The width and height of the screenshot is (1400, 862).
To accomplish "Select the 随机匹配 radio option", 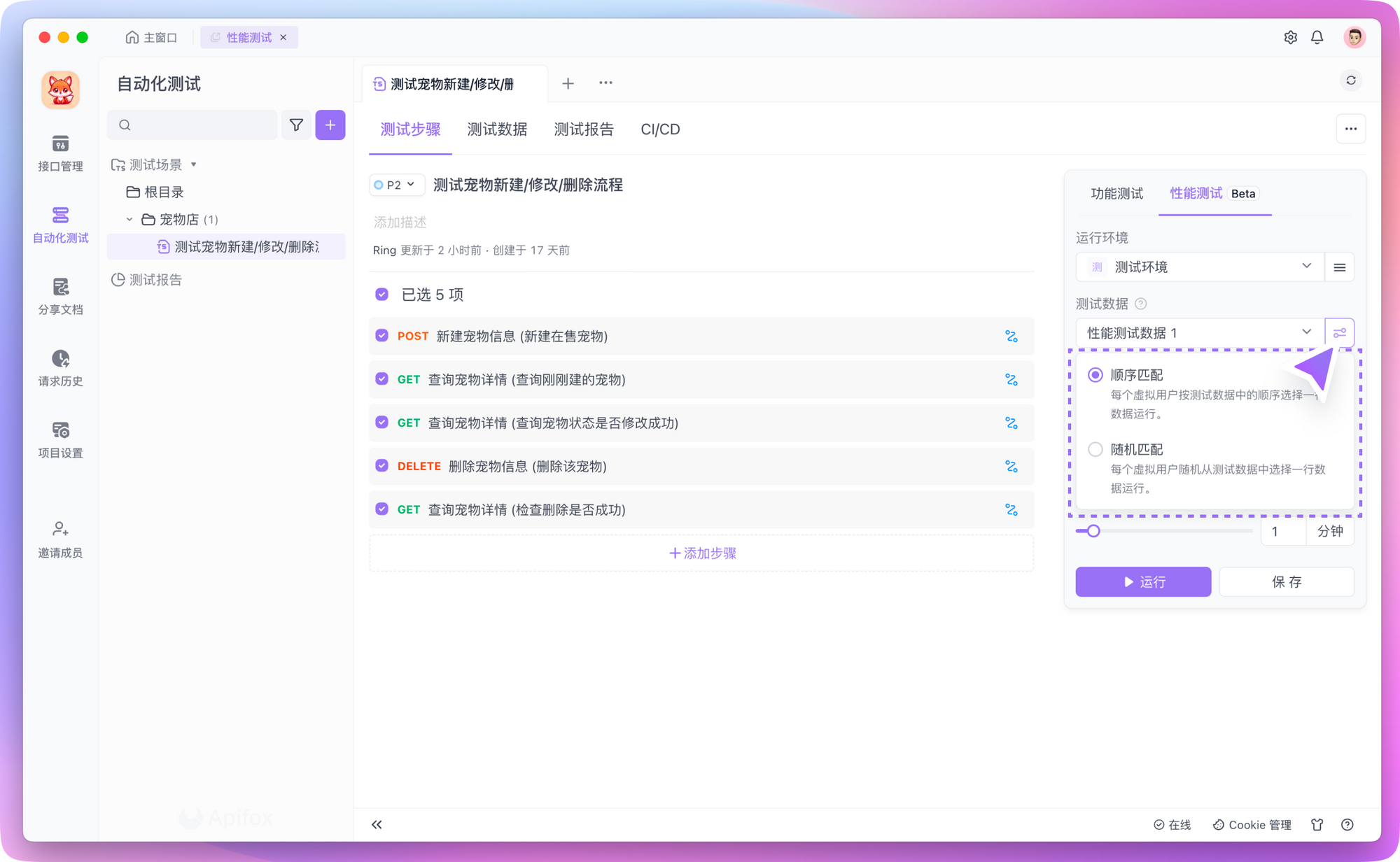I will point(1095,449).
